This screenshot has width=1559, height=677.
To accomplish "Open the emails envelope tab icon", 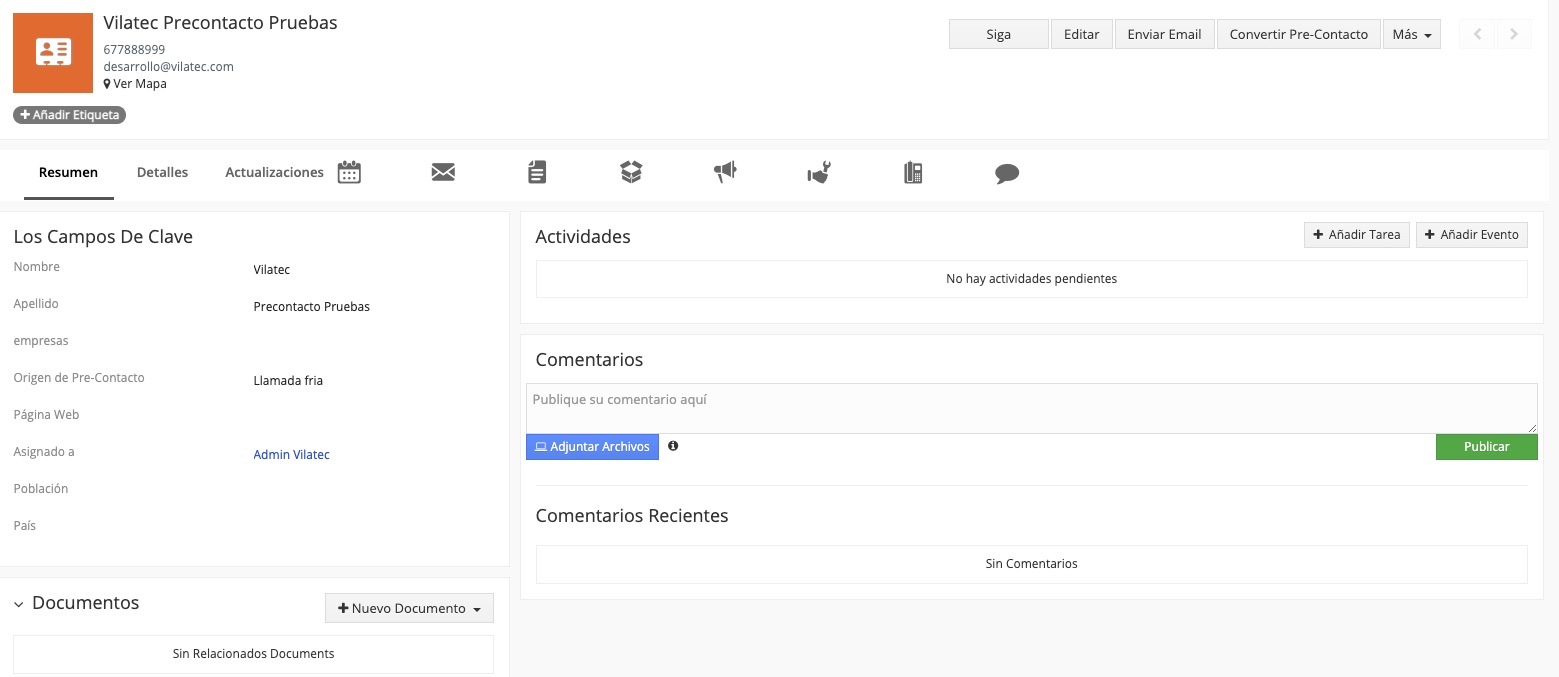I will tap(443, 173).
